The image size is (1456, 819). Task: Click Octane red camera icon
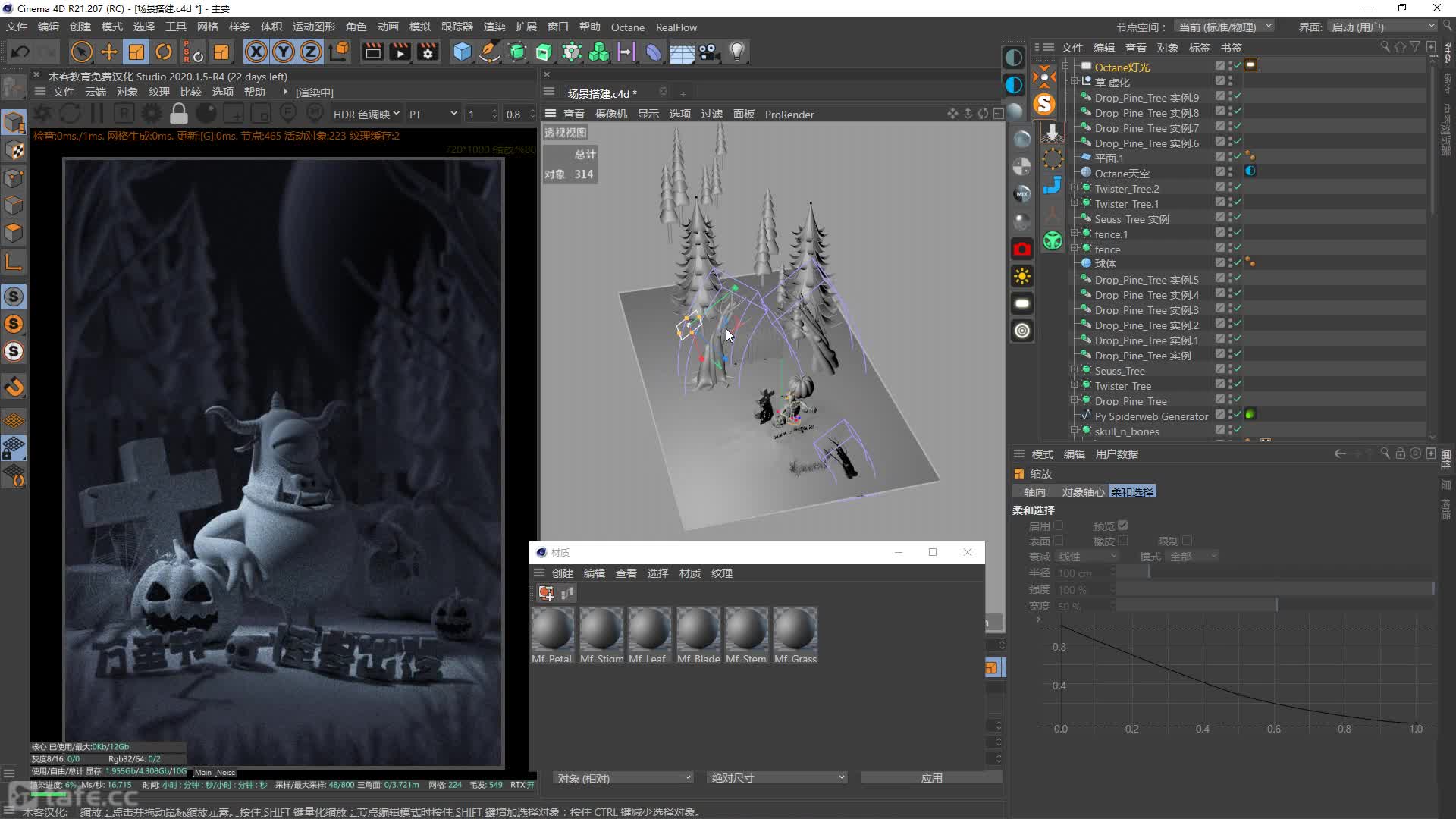(x=1022, y=249)
